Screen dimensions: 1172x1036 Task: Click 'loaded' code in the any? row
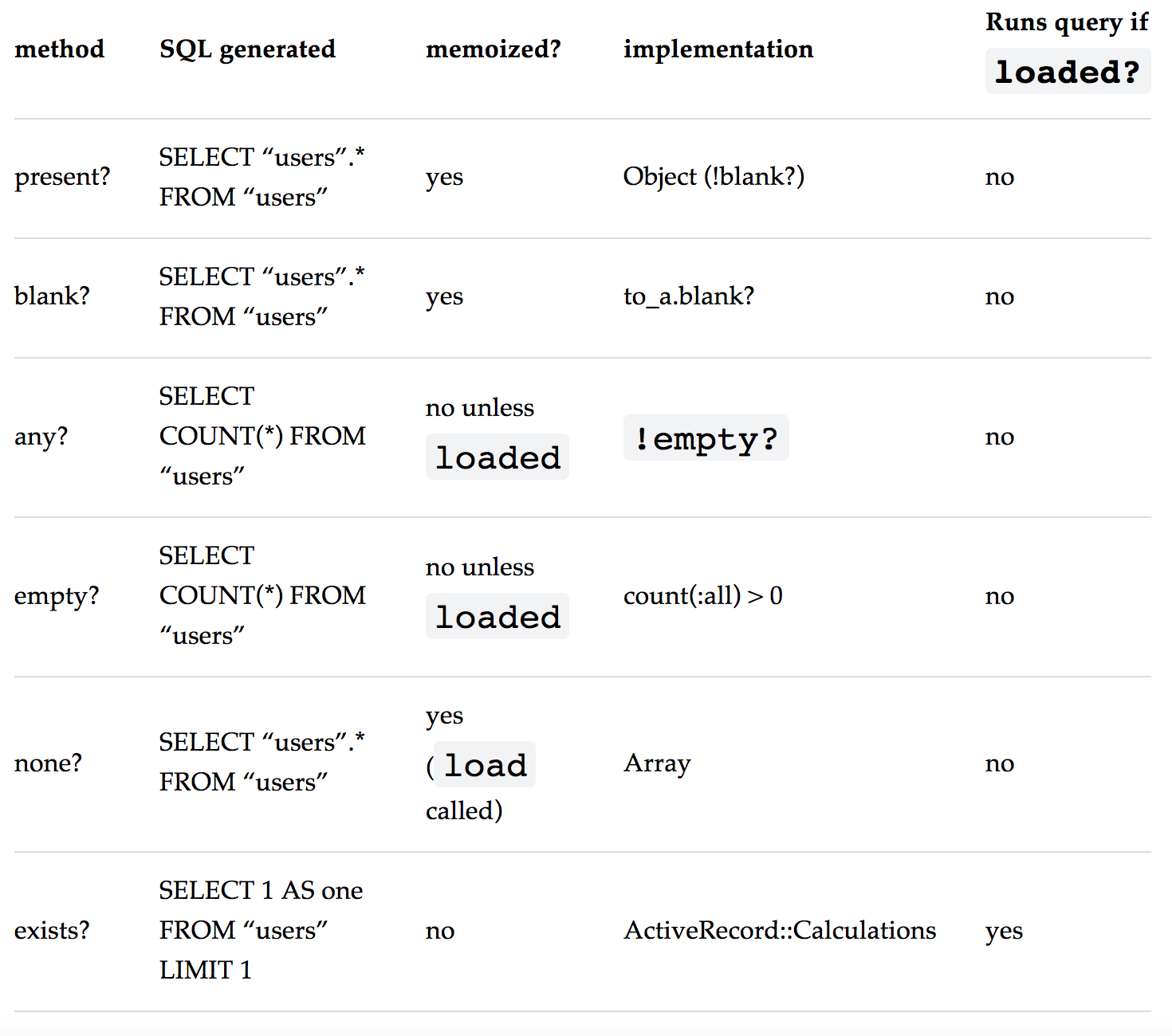pyautogui.click(x=498, y=457)
